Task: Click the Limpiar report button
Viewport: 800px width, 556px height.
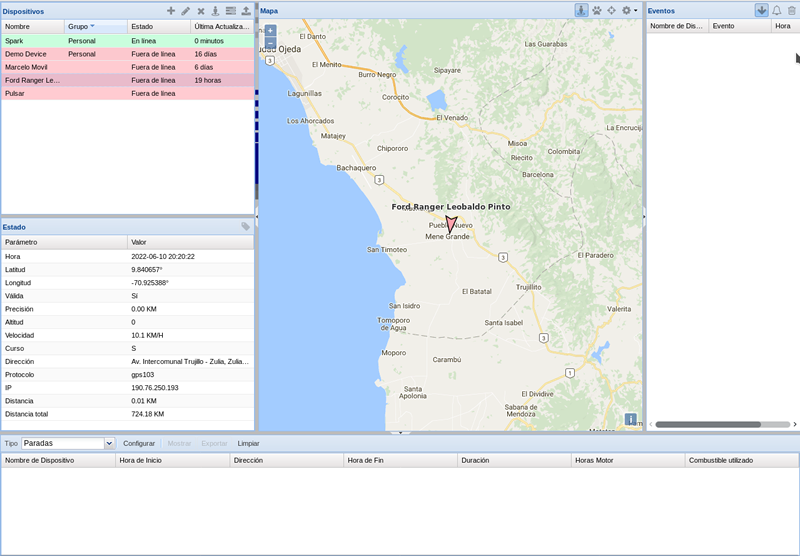Action: (x=248, y=443)
